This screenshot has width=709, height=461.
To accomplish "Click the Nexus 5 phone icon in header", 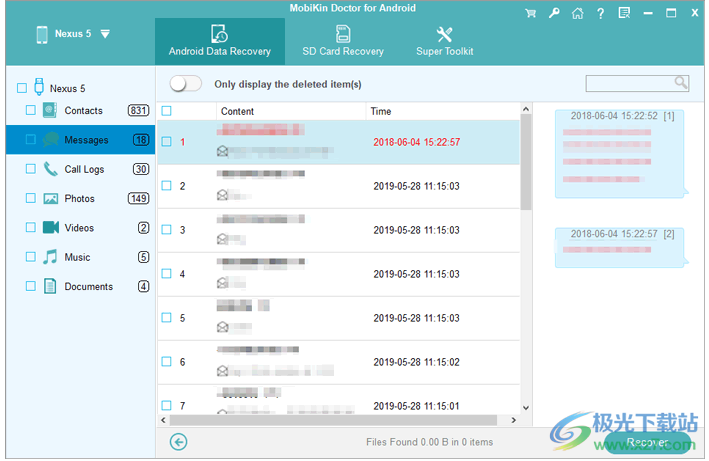I will 42,34.
